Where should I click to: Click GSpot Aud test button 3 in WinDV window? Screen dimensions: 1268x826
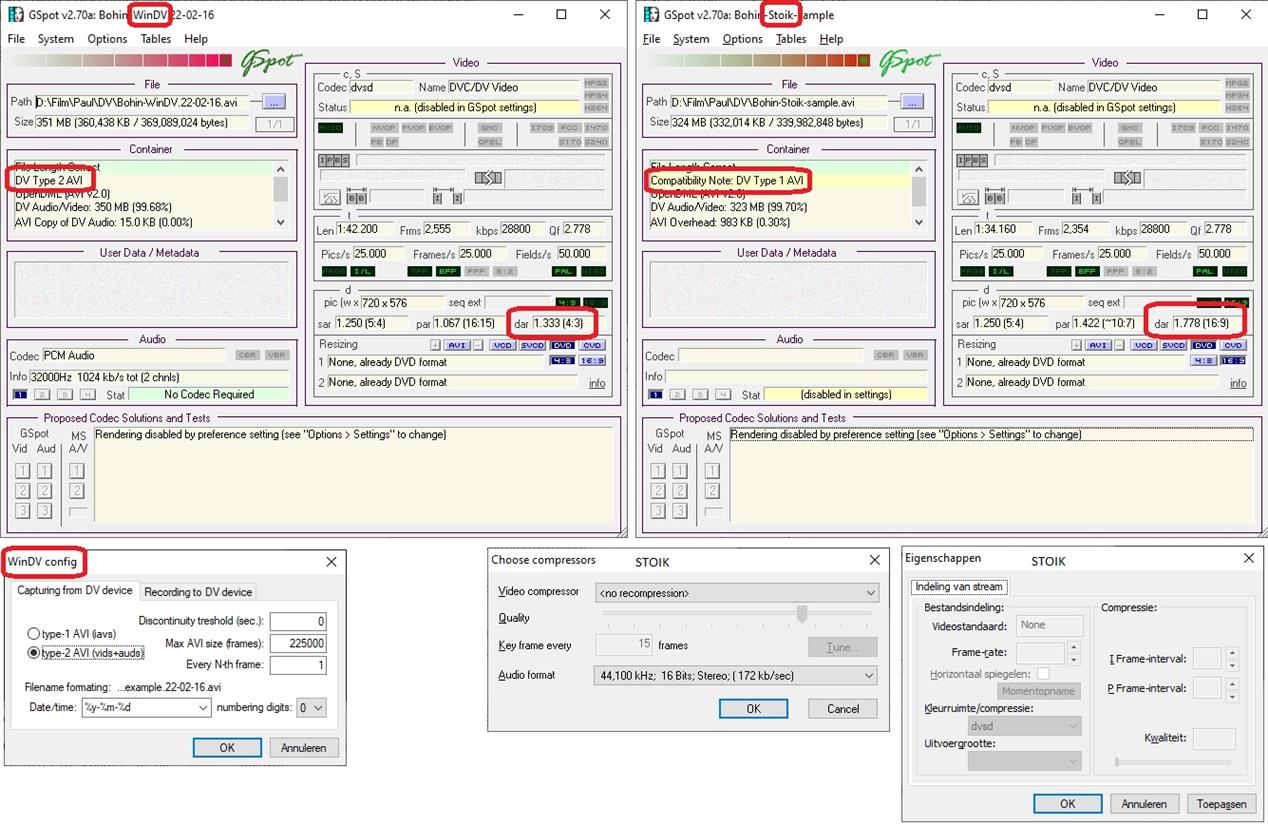point(45,511)
